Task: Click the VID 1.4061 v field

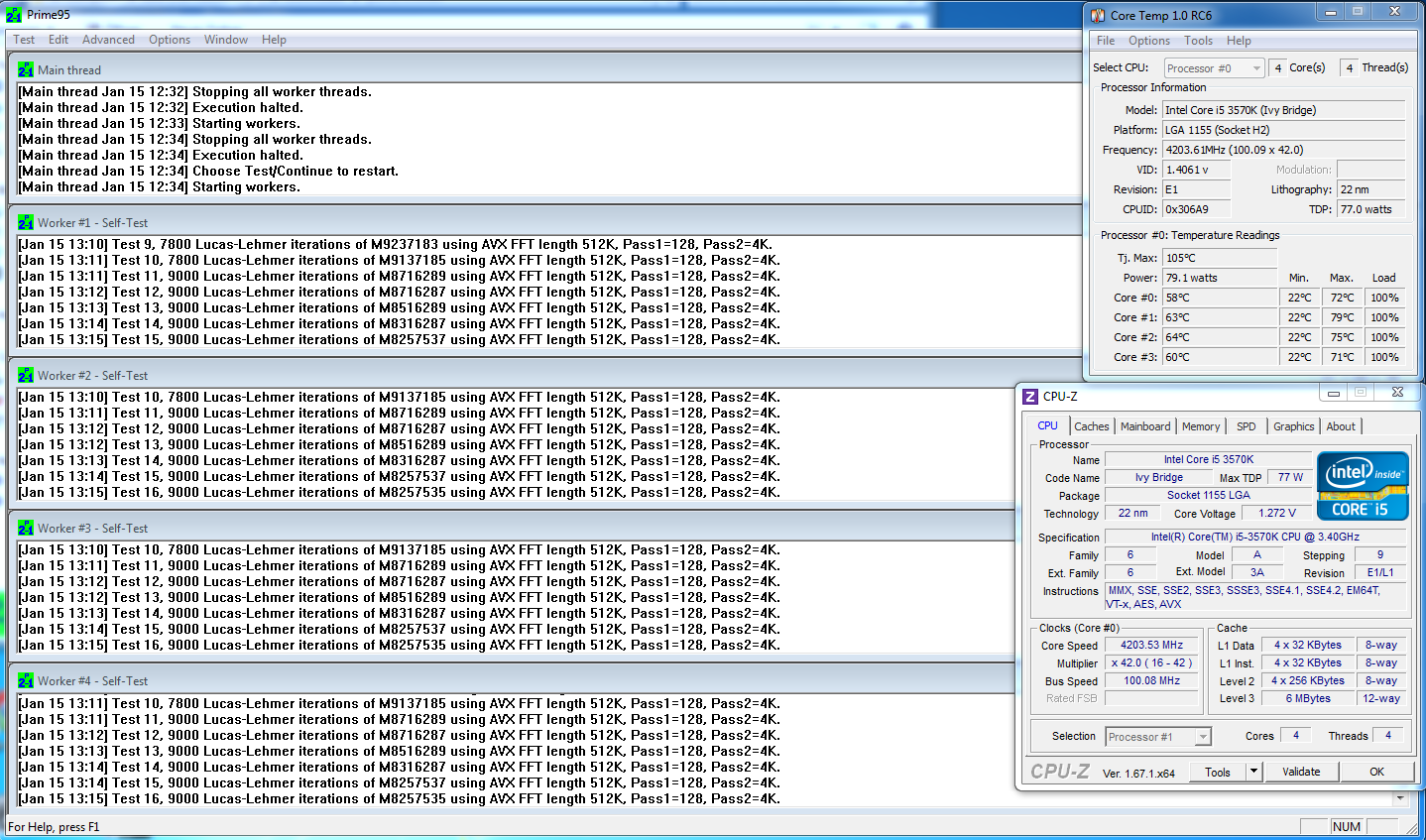Action: click(x=1197, y=170)
